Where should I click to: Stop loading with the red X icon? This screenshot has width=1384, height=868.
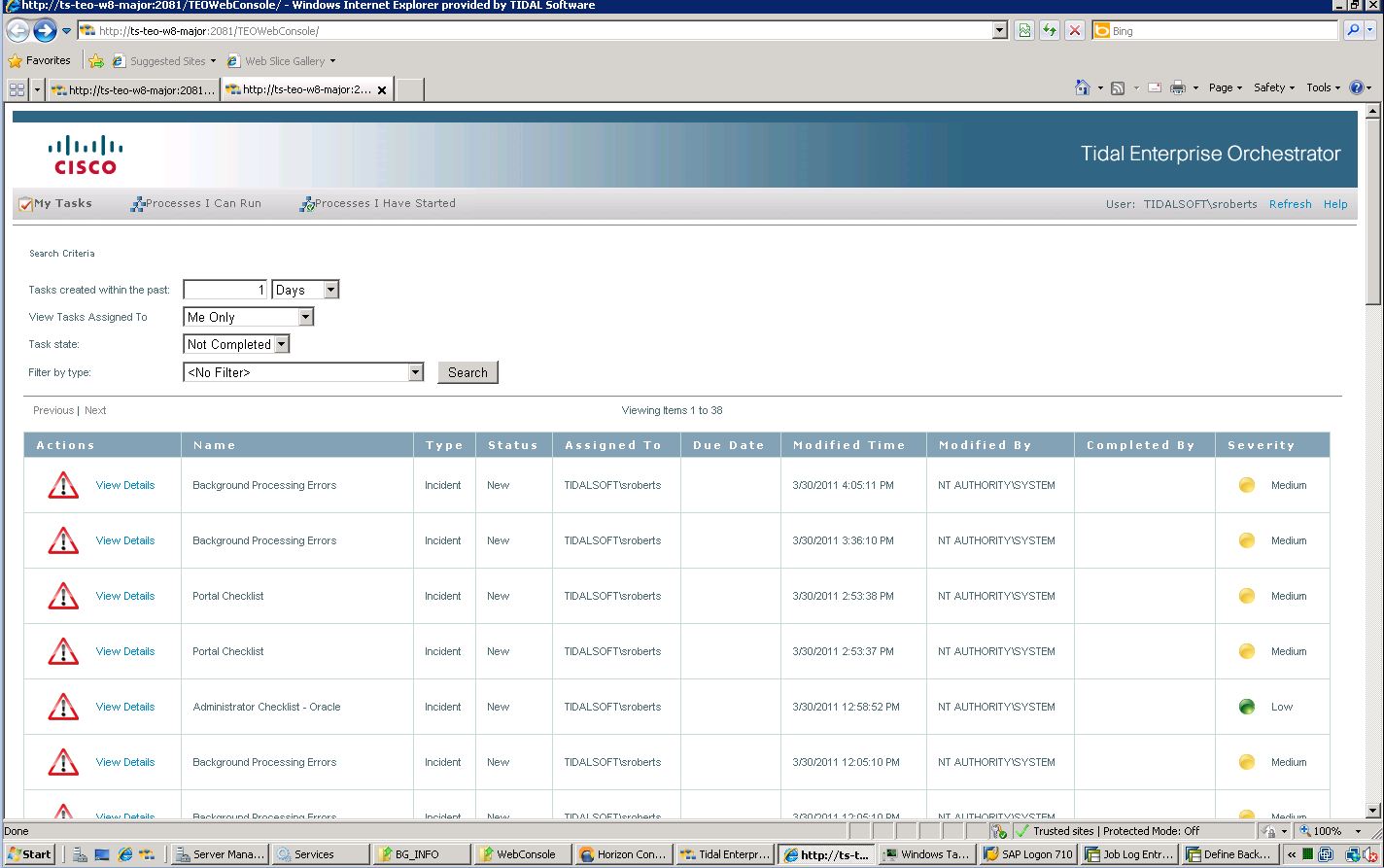[1075, 31]
